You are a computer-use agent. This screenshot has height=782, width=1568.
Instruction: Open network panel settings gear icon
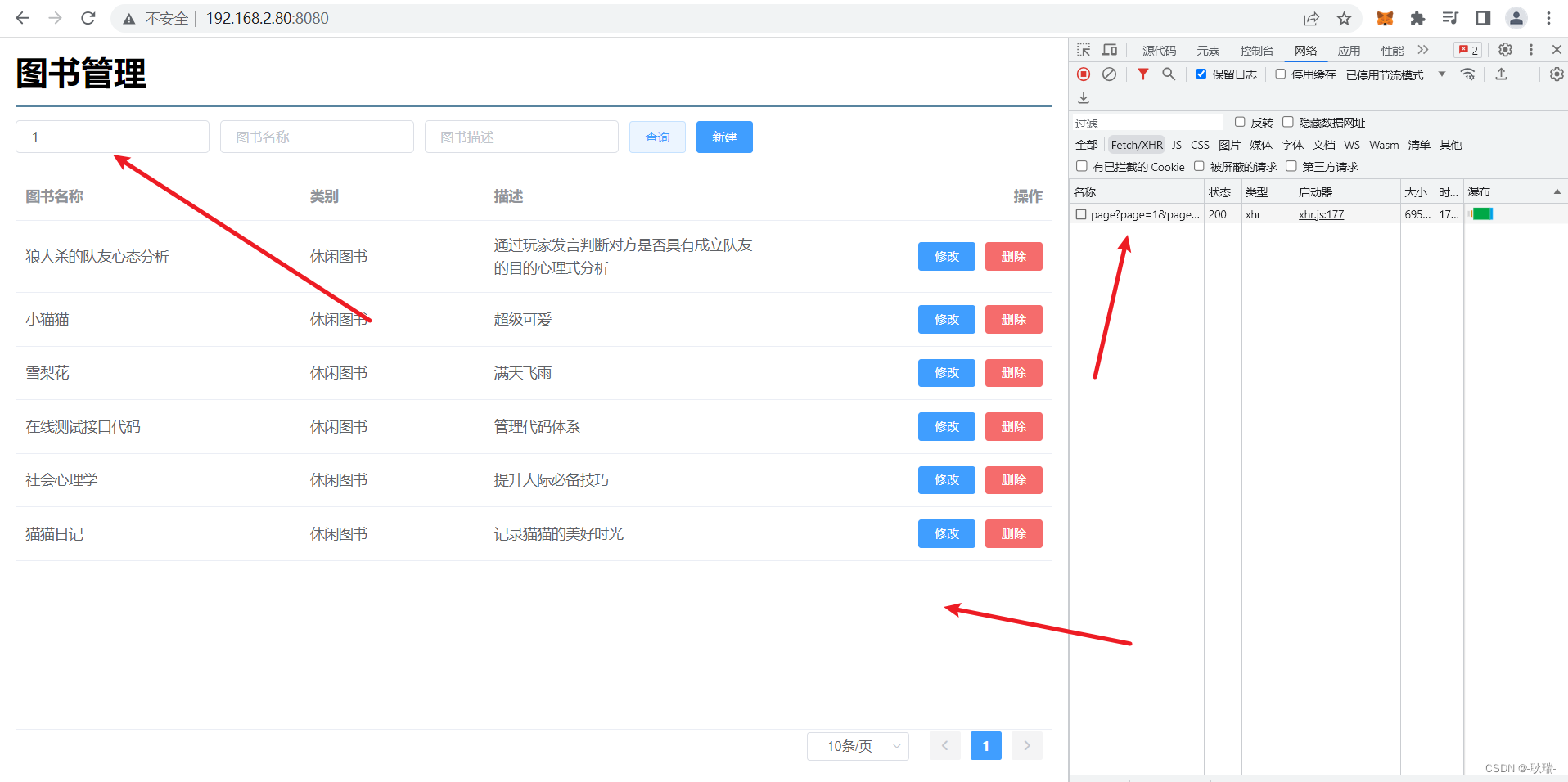(x=1557, y=74)
